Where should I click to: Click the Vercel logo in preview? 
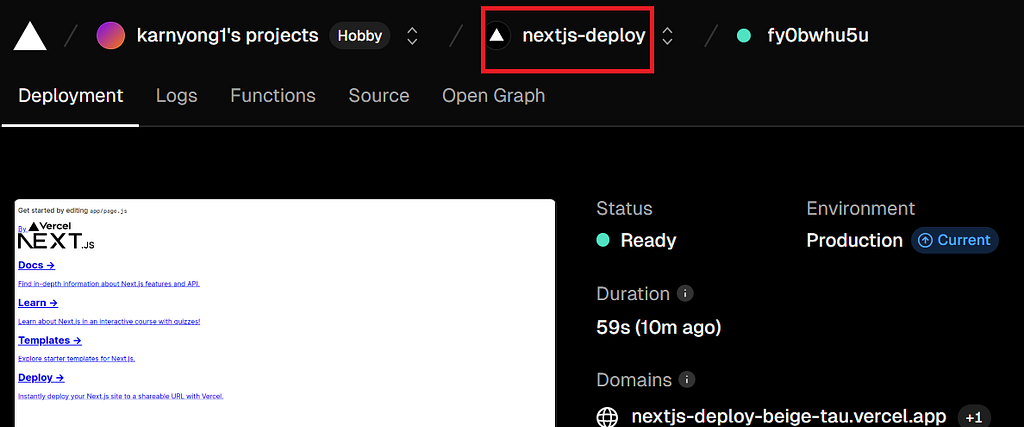[x=50, y=226]
